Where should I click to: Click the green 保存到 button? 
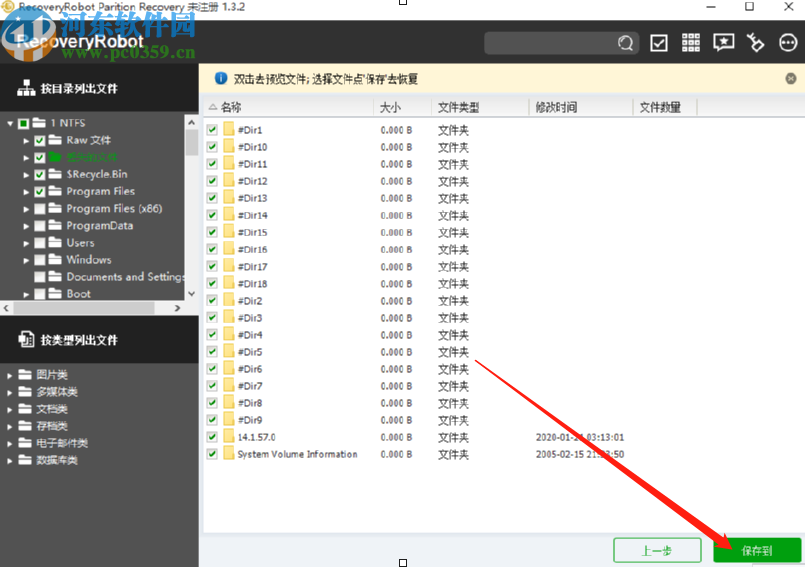pos(757,551)
